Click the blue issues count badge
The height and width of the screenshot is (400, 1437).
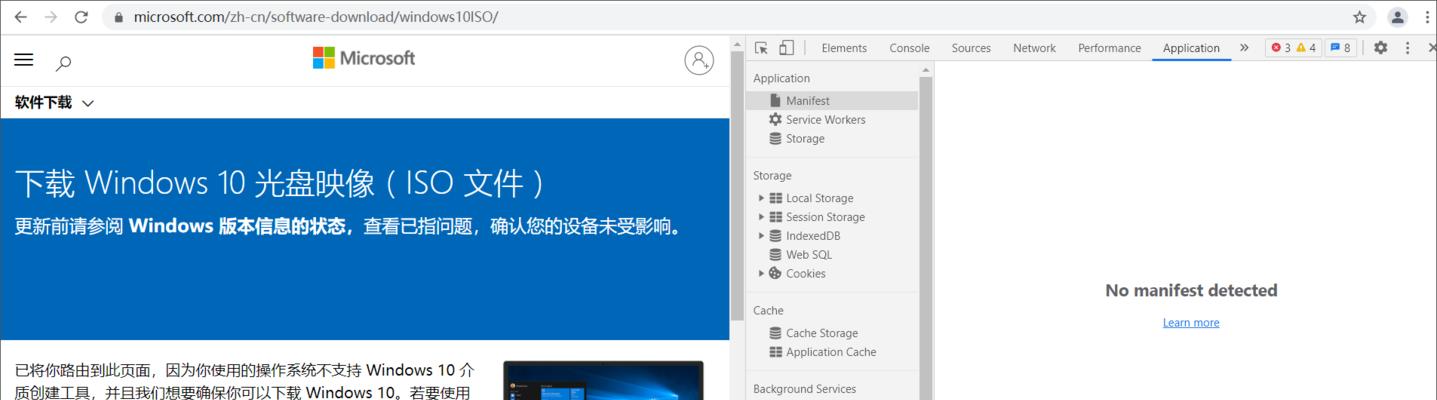[1340, 48]
